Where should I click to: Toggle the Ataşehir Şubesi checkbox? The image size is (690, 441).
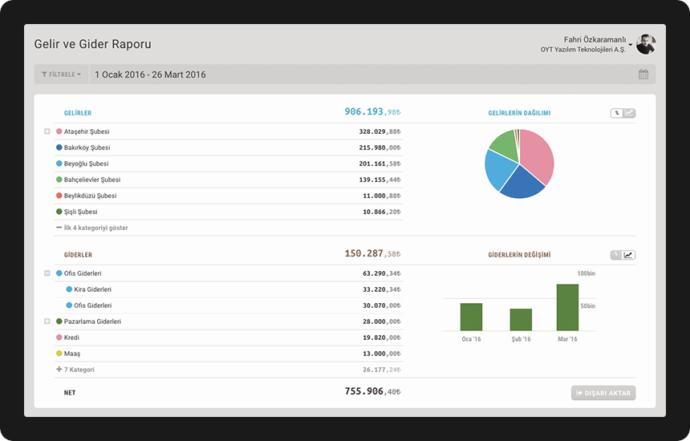pyautogui.click(x=47, y=131)
